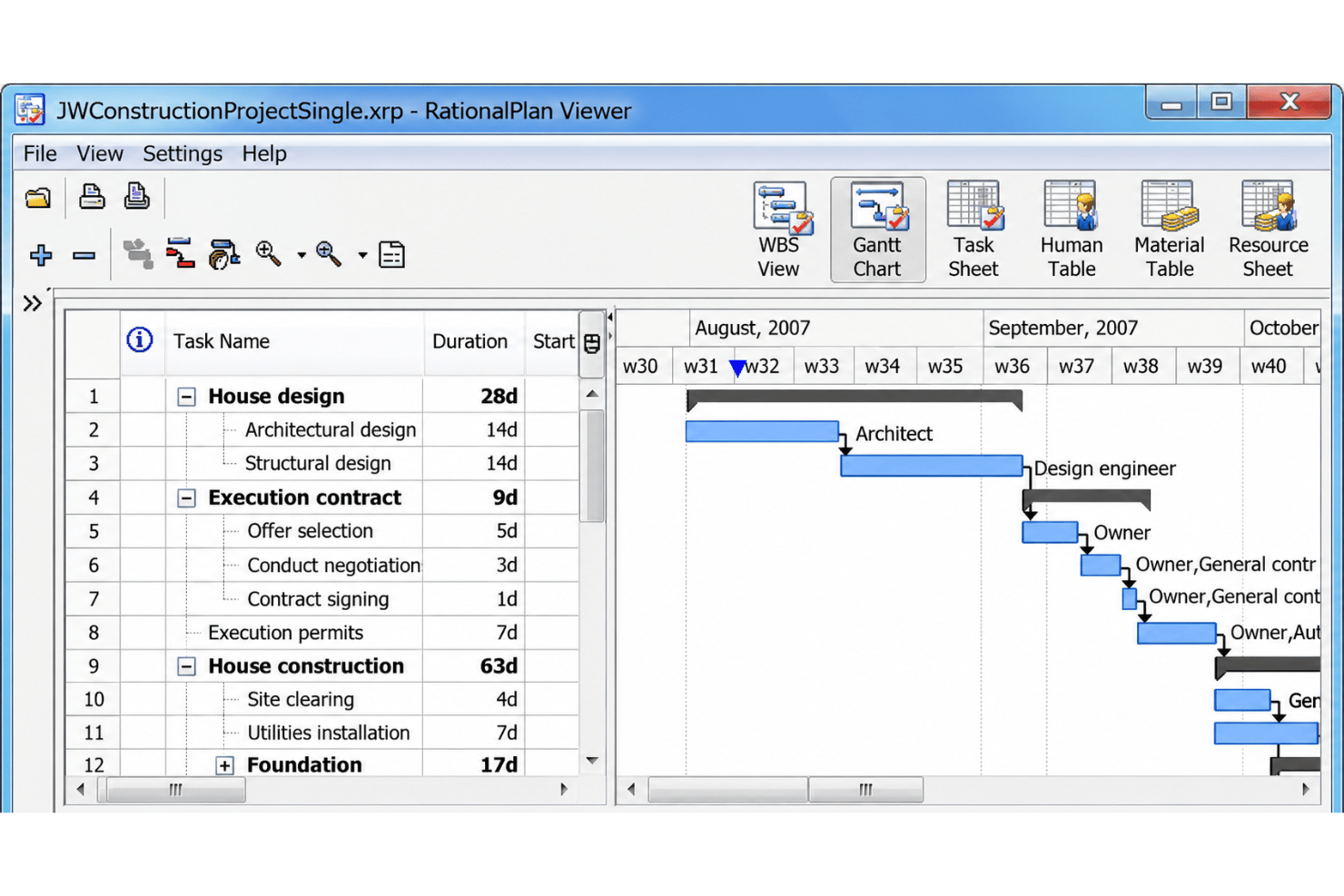Collapse all tasks with the blue minus icon
Screen dimensions: 1344x896
(x=84, y=256)
